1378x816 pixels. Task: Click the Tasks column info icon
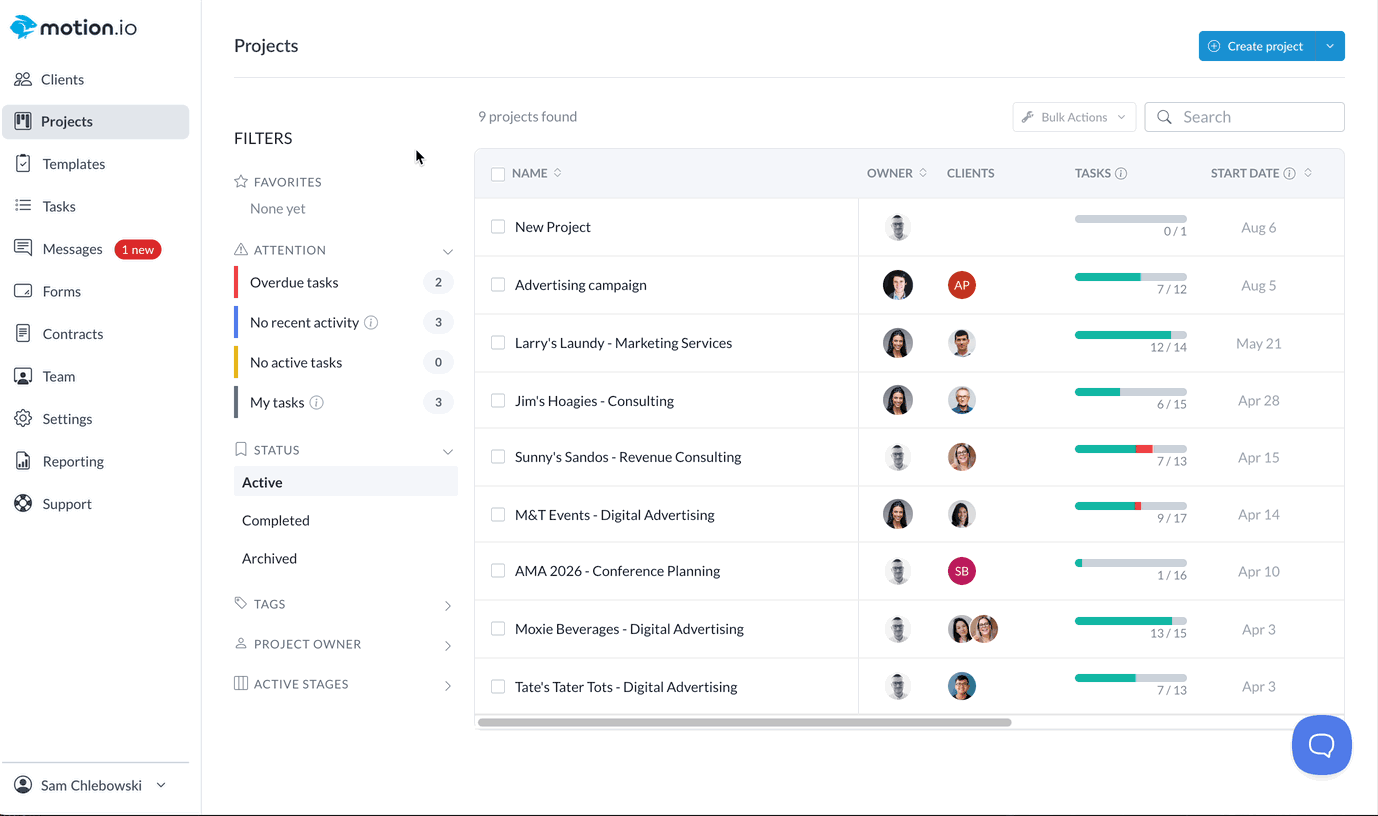(1121, 174)
